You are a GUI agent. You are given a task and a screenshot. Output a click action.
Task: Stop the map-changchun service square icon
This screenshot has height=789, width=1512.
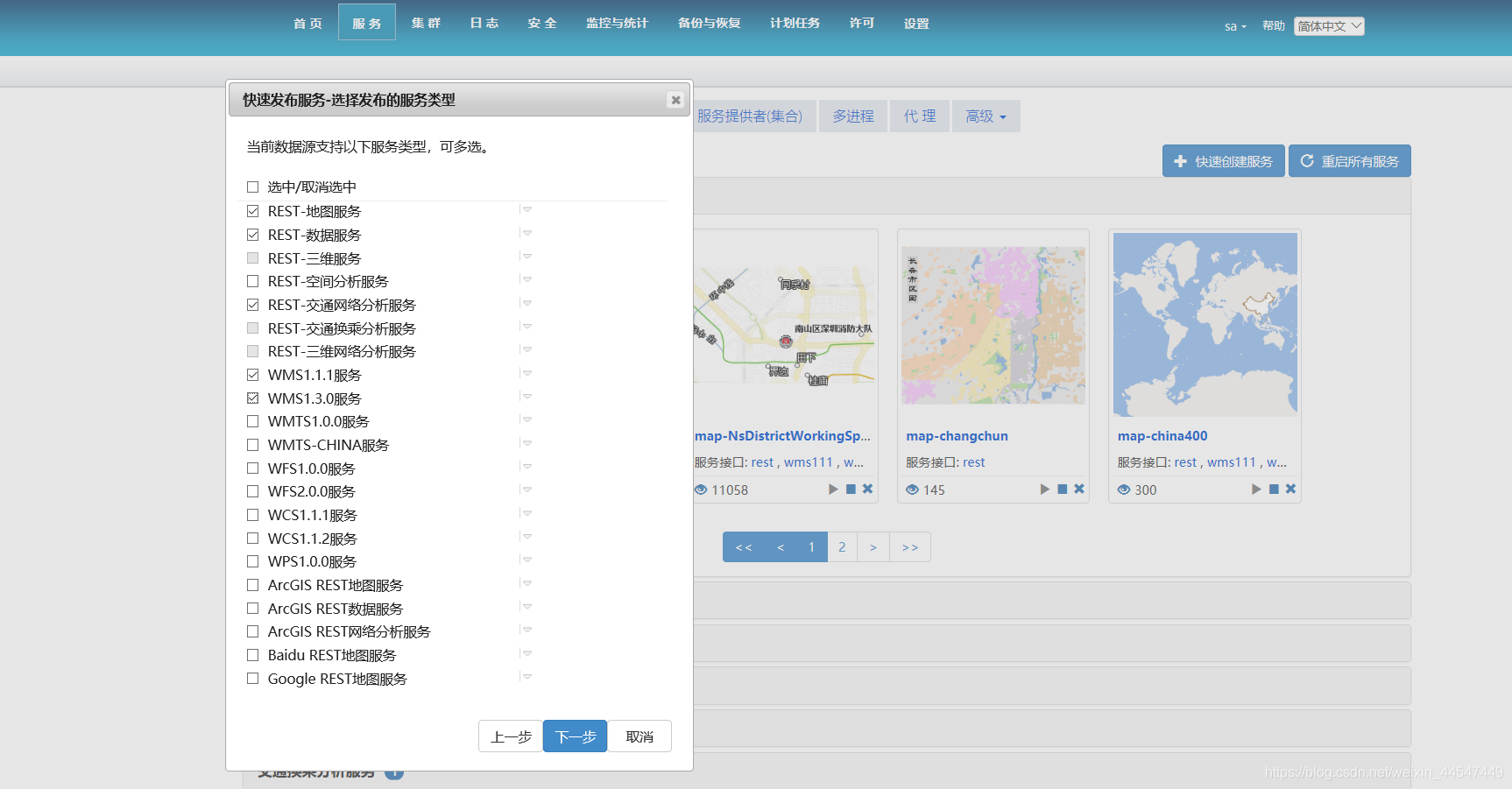(1062, 490)
